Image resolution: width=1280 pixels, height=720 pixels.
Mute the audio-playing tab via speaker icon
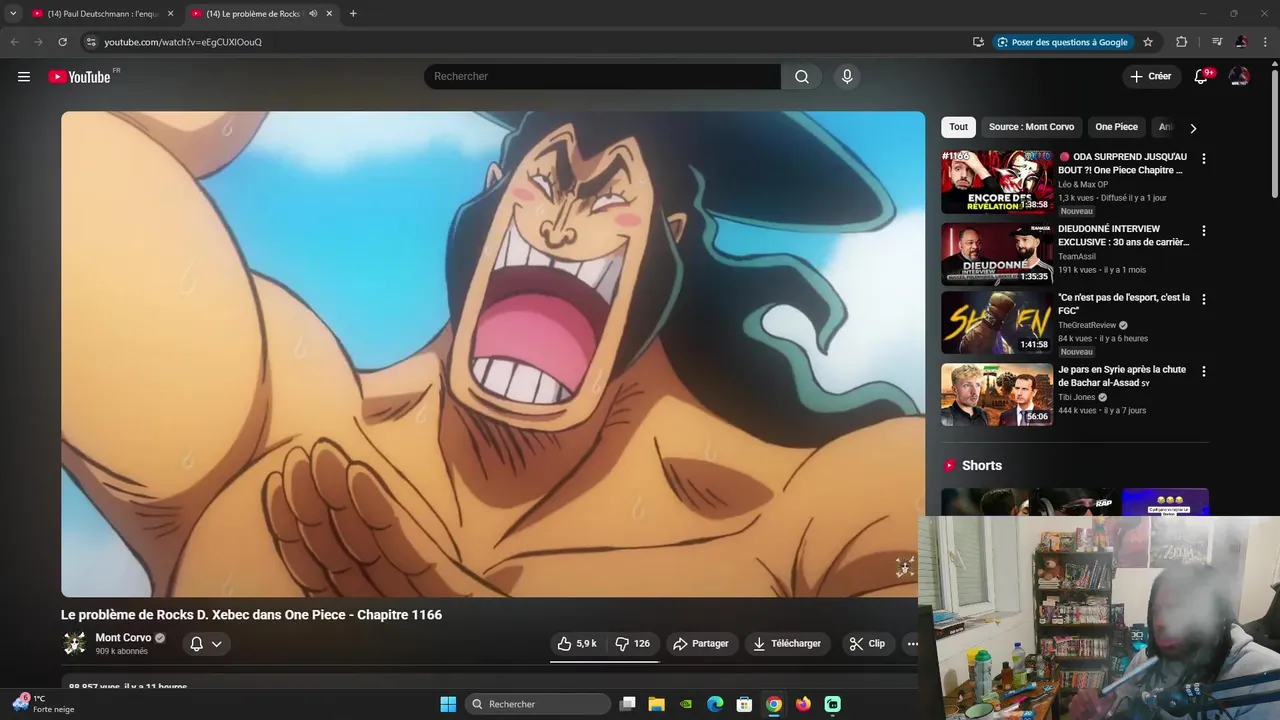[314, 14]
